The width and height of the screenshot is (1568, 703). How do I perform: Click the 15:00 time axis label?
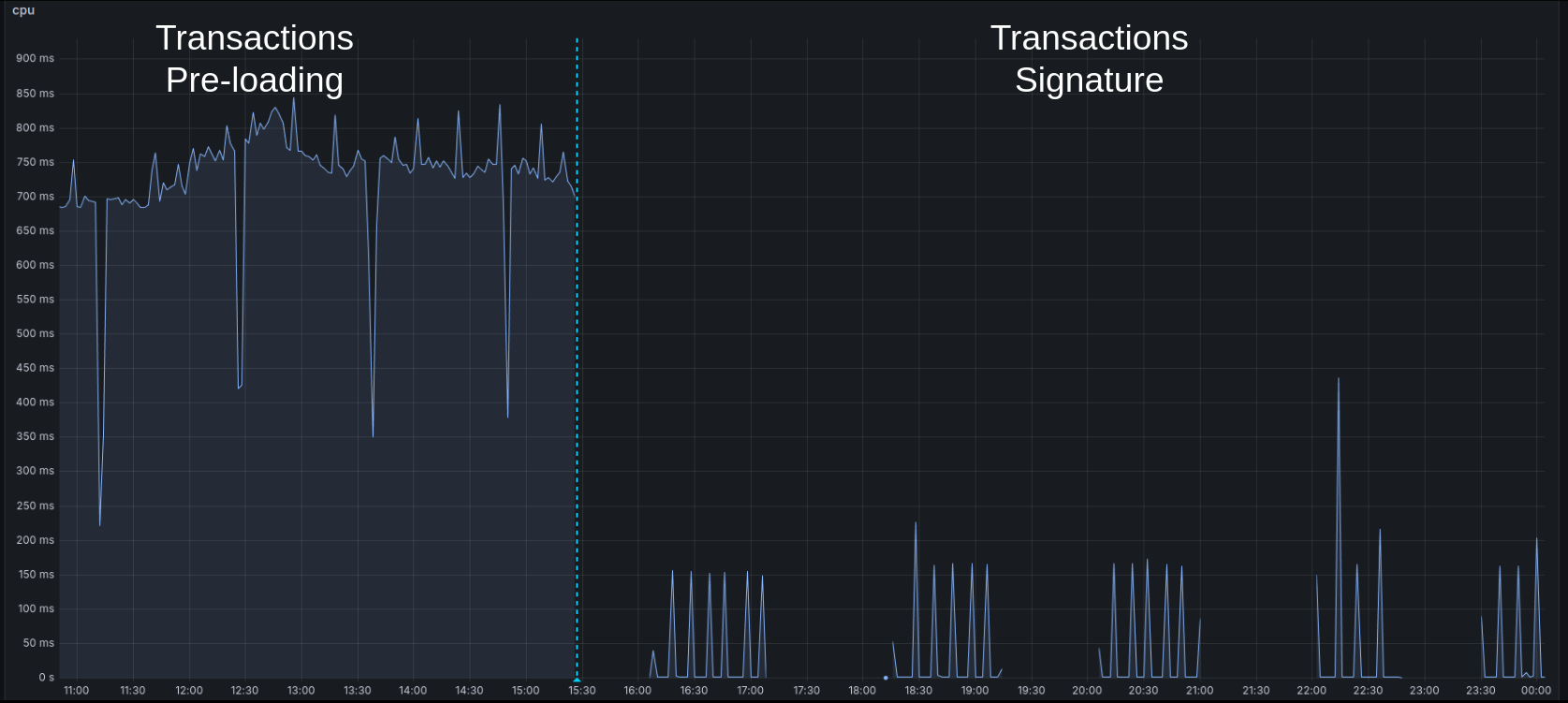tap(526, 691)
